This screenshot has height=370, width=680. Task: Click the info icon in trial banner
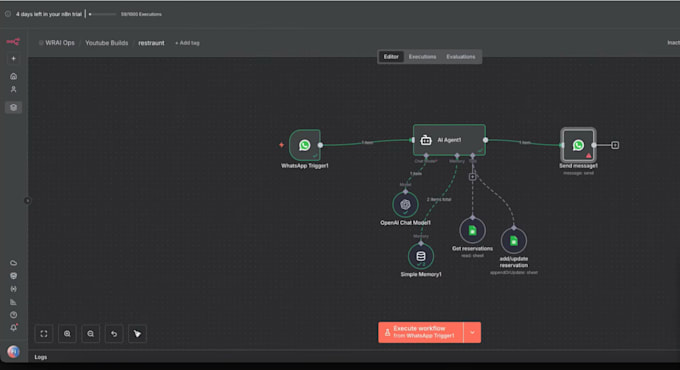[8, 14]
